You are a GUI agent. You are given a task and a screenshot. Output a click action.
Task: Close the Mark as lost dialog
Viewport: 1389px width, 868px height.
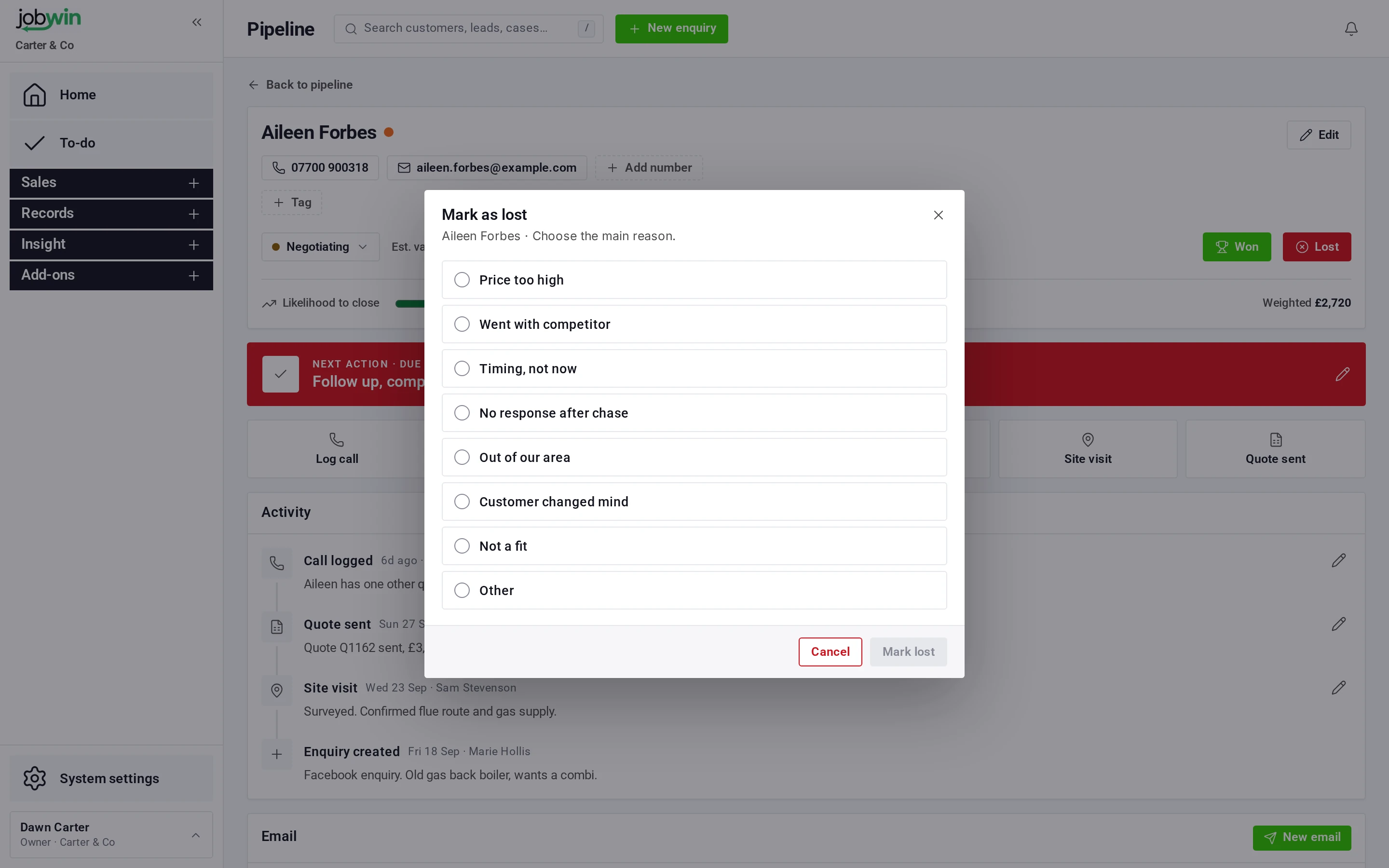939,215
